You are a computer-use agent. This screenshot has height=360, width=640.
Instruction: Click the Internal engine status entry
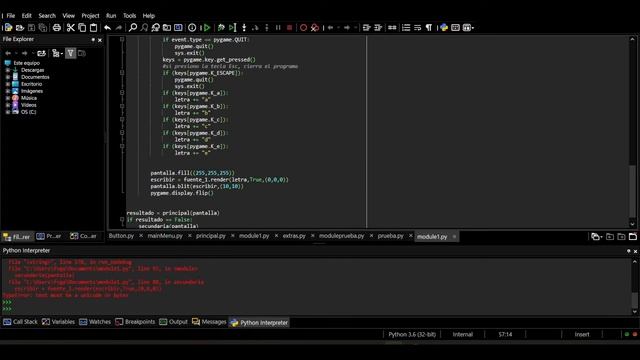pos(462,334)
